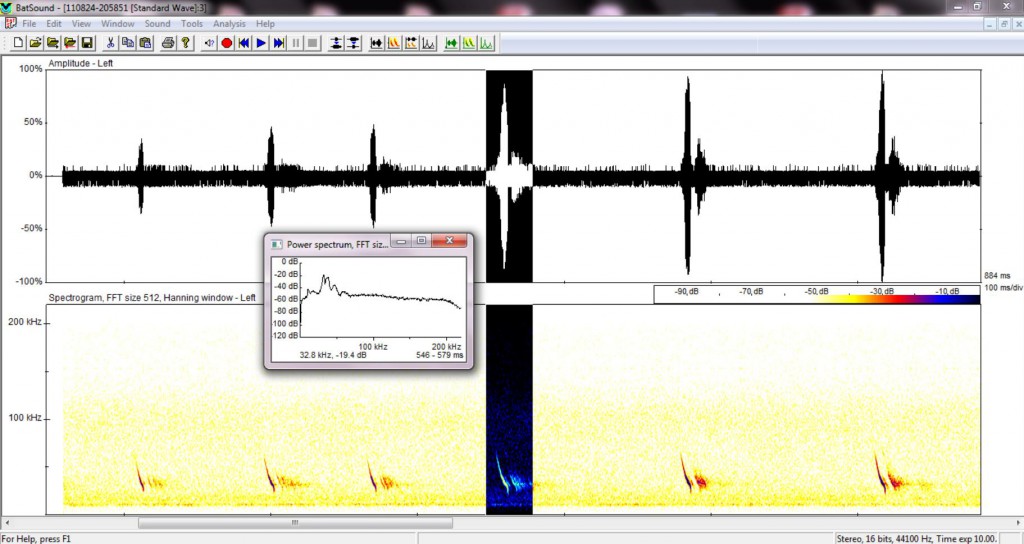Open the Edit menu
This screenshot has height=544, width=1024.
[x=54, y=24]
